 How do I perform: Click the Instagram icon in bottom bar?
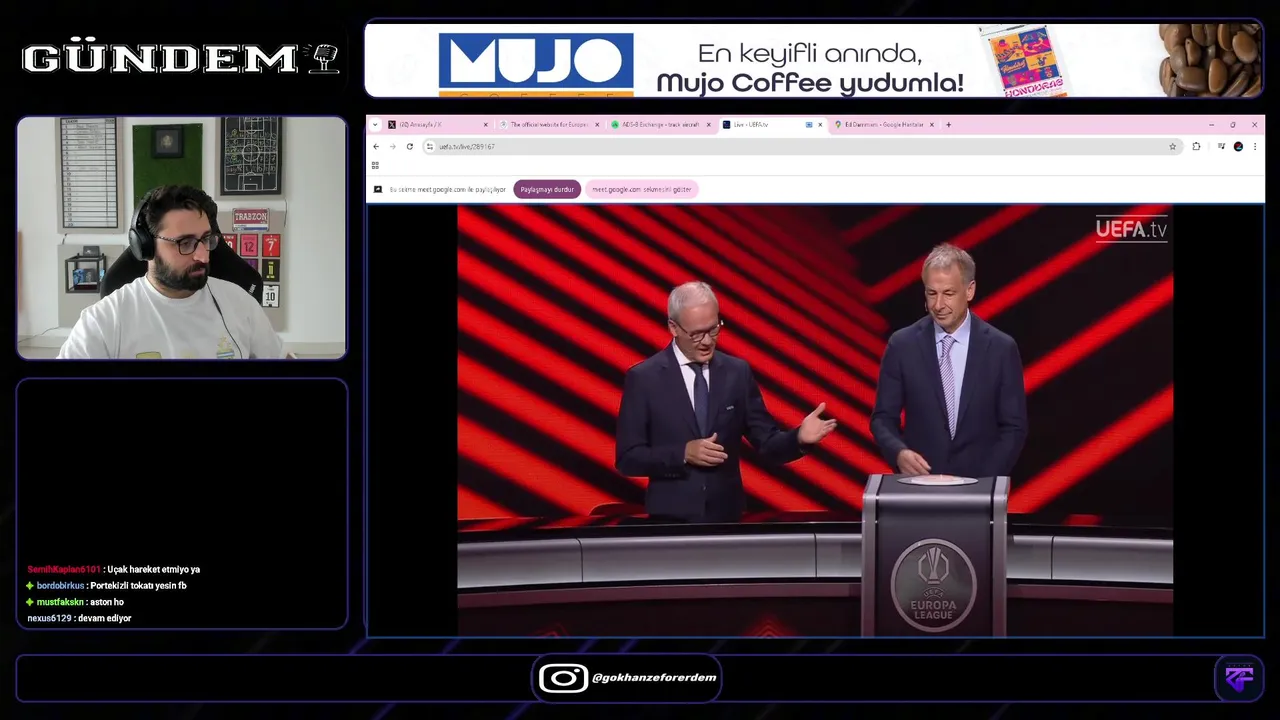(563, 678)
